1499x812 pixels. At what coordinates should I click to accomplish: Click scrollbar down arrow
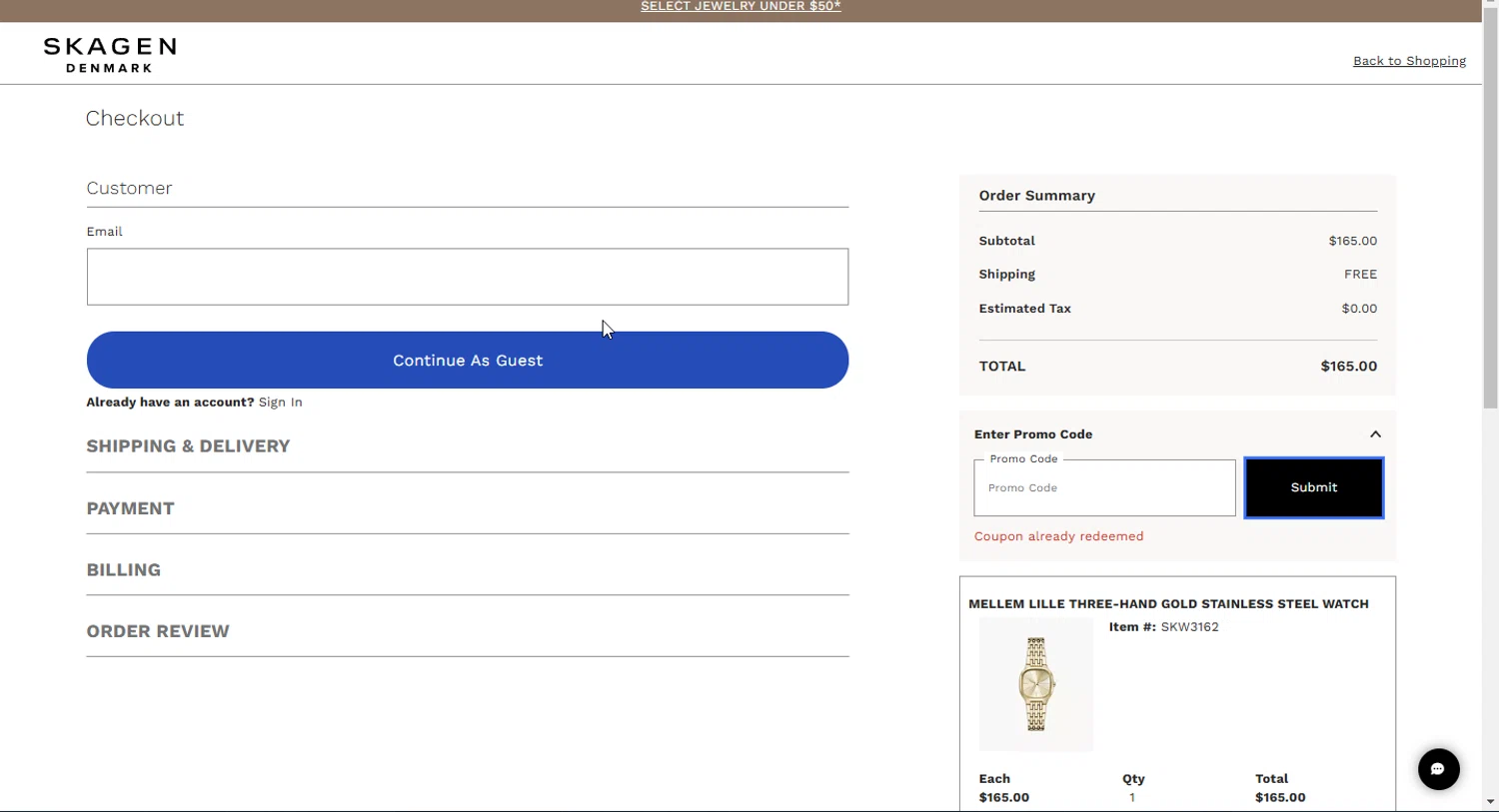[1490, 802]
